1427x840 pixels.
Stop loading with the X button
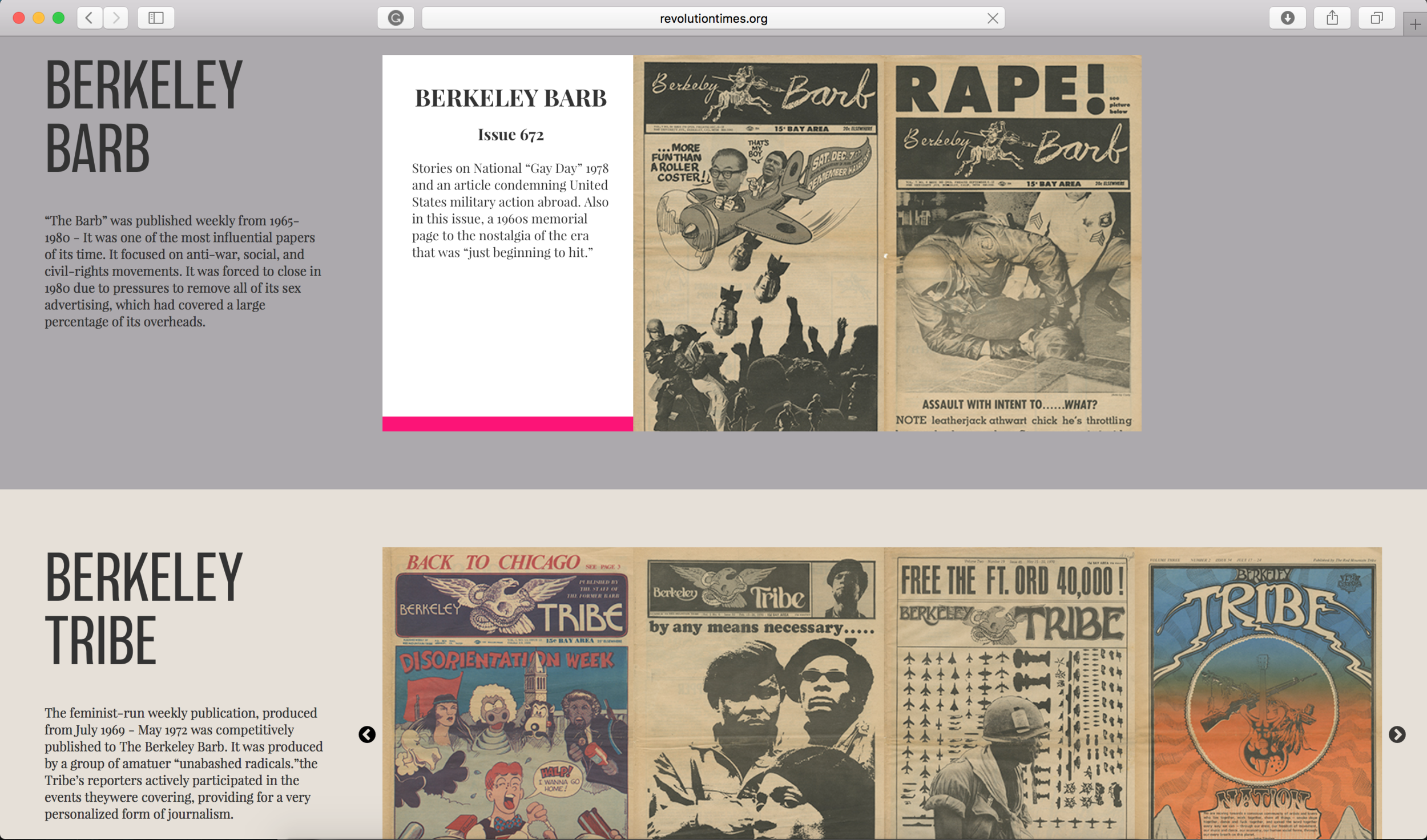[x=993, y=18]
